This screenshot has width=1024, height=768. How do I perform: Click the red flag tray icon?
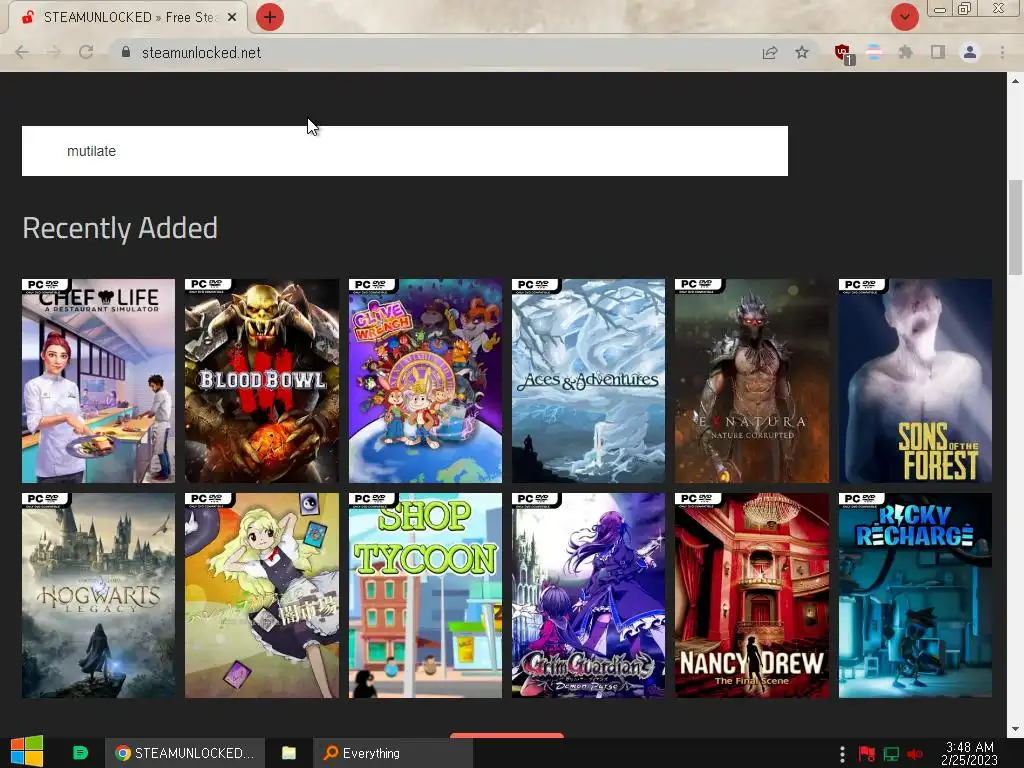pyautogui.click(x=867, y=754)
